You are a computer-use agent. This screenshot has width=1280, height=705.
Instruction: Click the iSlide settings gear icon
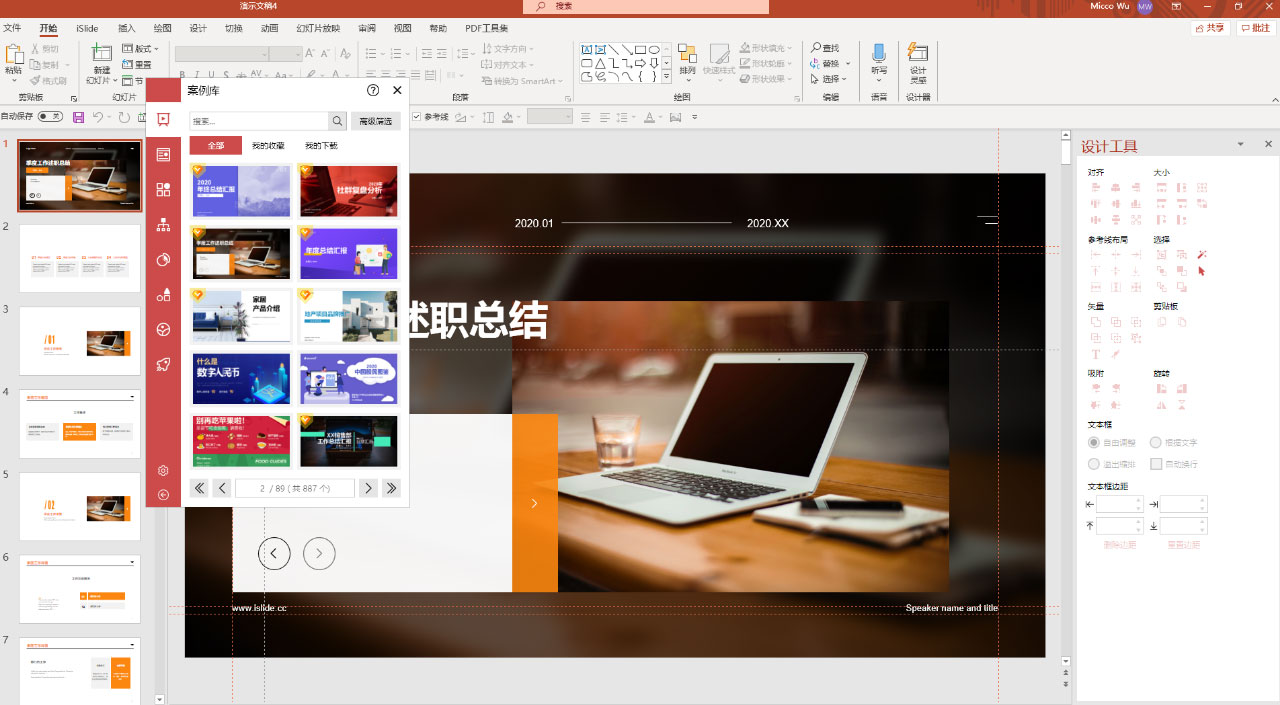point(163,471)
